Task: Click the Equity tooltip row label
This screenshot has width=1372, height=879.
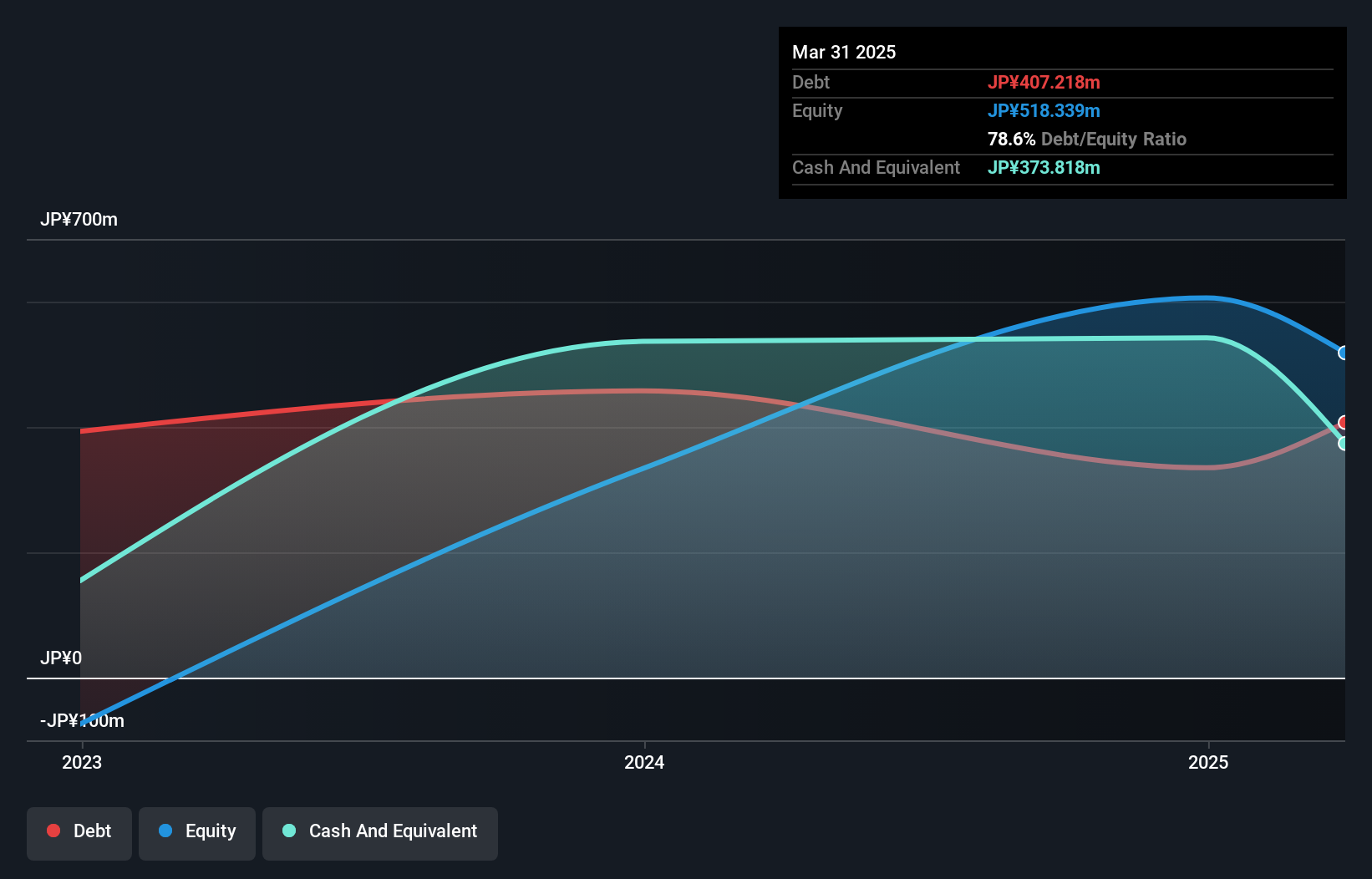Action: tap(817, 111)
